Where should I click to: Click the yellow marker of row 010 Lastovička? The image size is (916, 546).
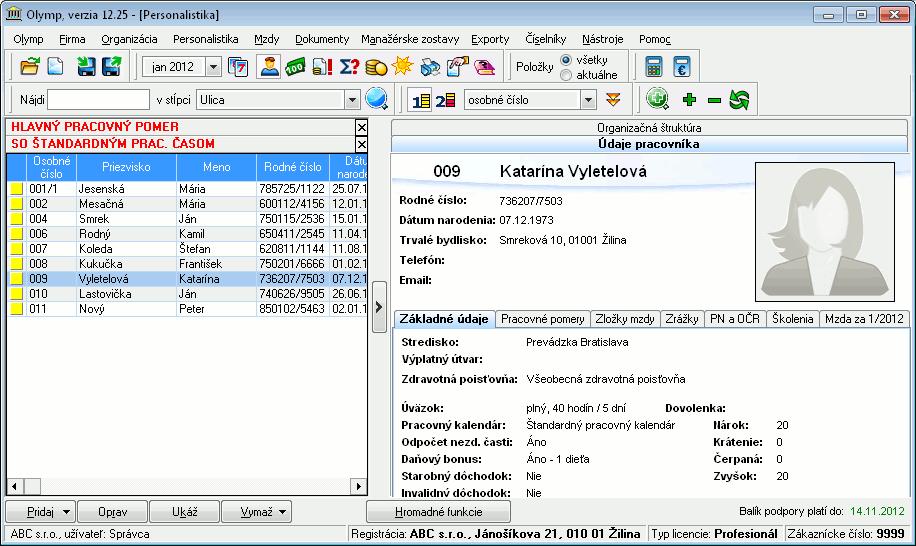[17, 294]
